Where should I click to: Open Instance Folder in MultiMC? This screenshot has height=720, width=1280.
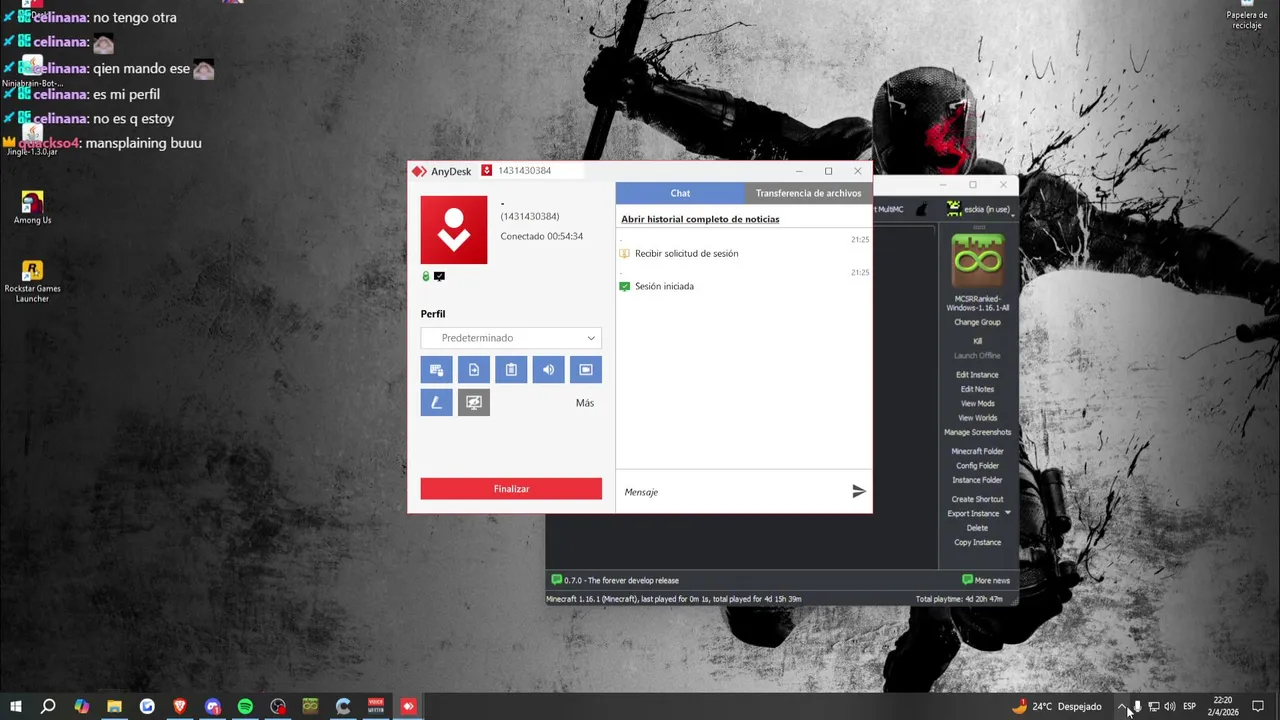coord(977,480)
